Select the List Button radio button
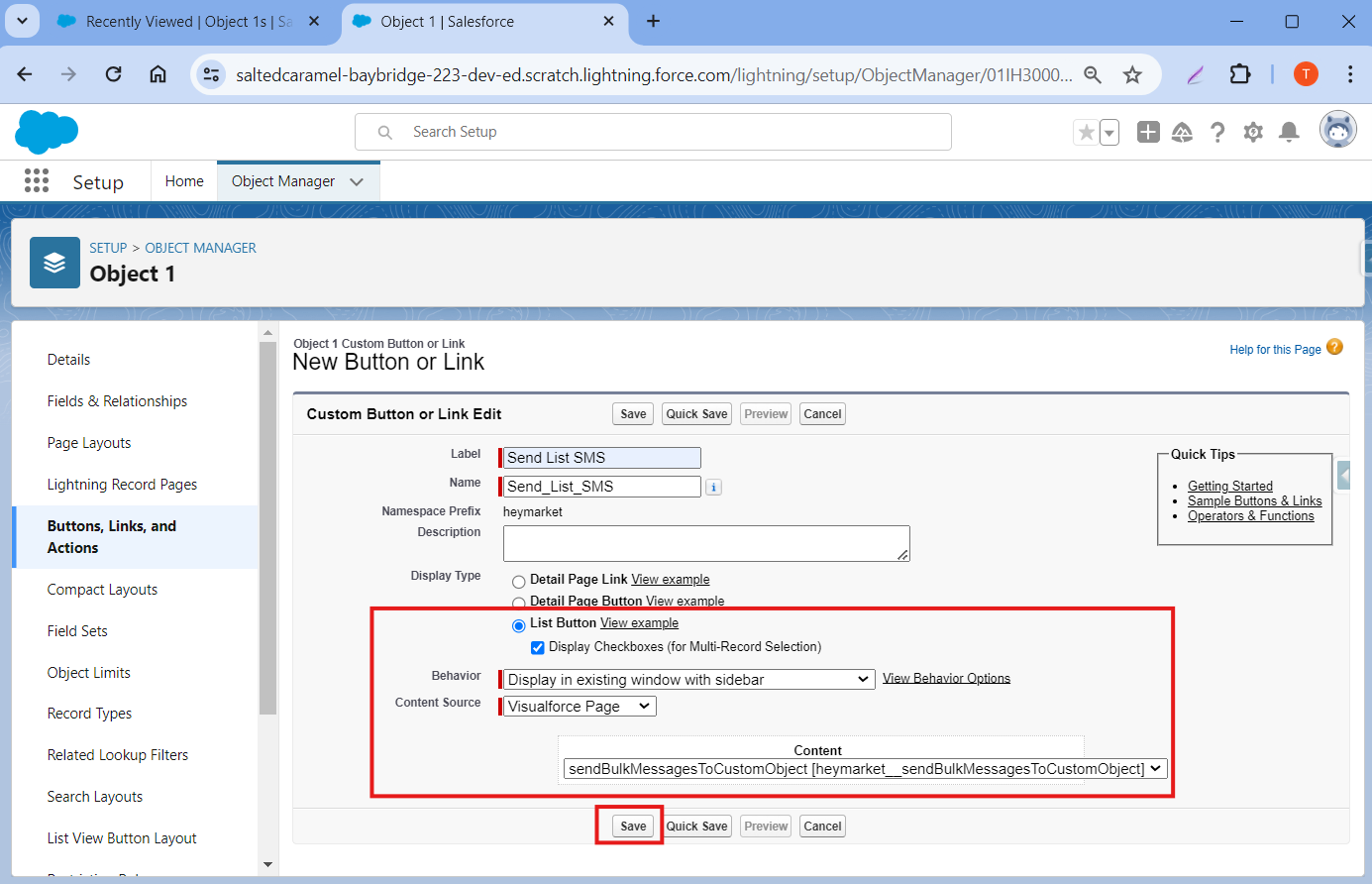This screenshot has height=884, width=1372. point(518,625)
